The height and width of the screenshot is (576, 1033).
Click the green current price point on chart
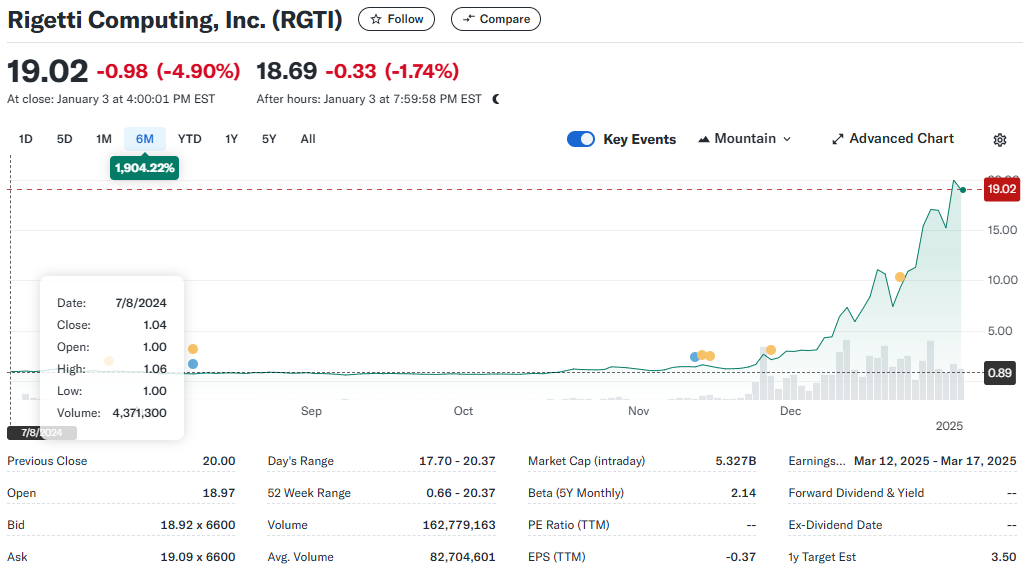coord(963,190)
